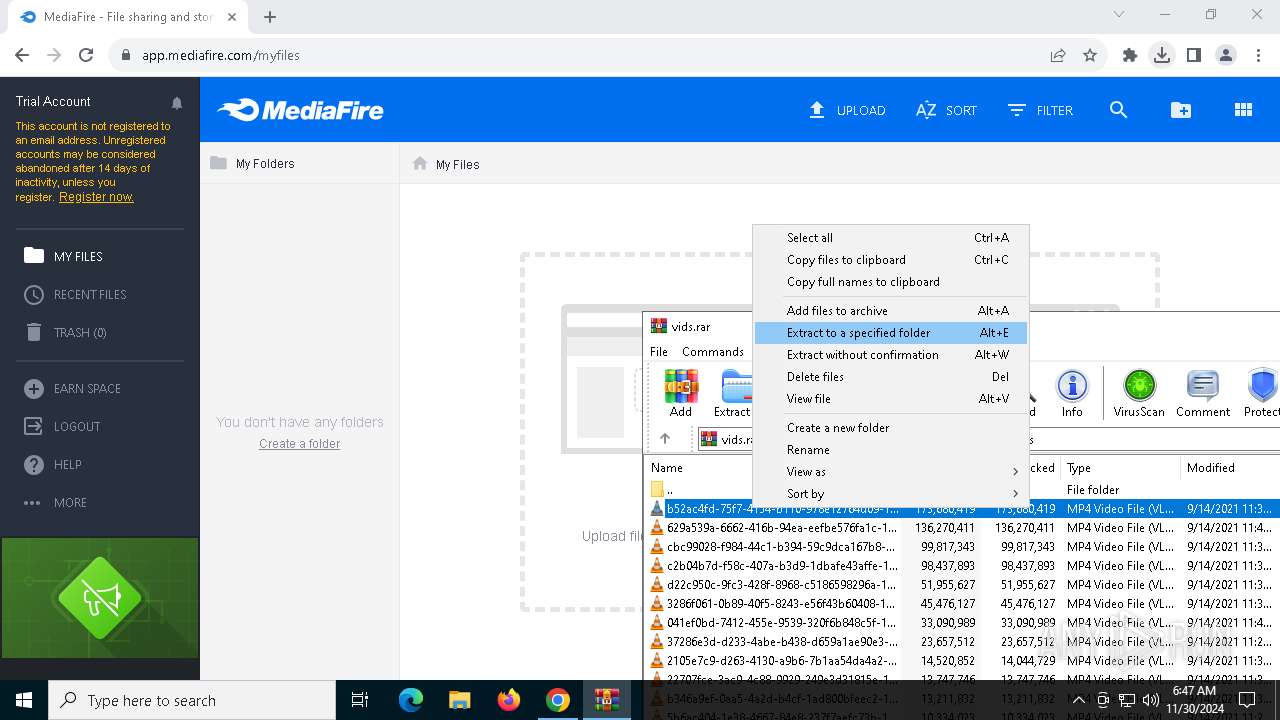Click the notifications bell in sidebar

(177, 102)
